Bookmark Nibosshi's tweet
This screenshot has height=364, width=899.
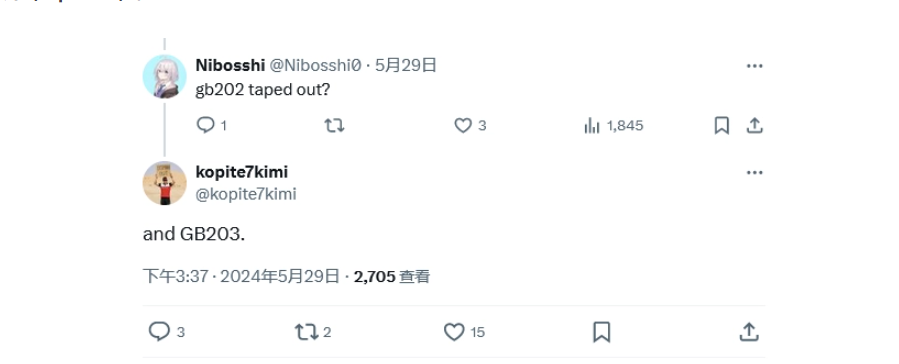722,125
